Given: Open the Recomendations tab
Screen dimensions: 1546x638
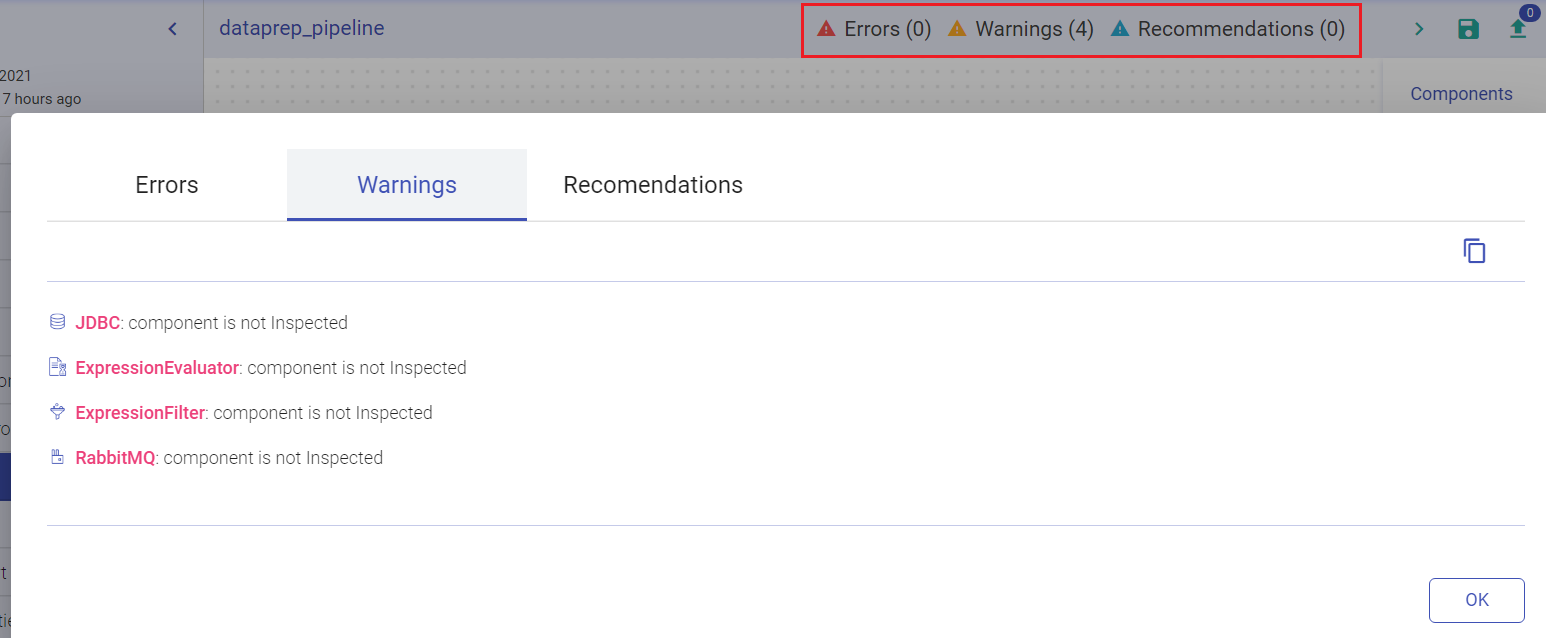Looking at the screenshot, I should (x=653, y=185).
